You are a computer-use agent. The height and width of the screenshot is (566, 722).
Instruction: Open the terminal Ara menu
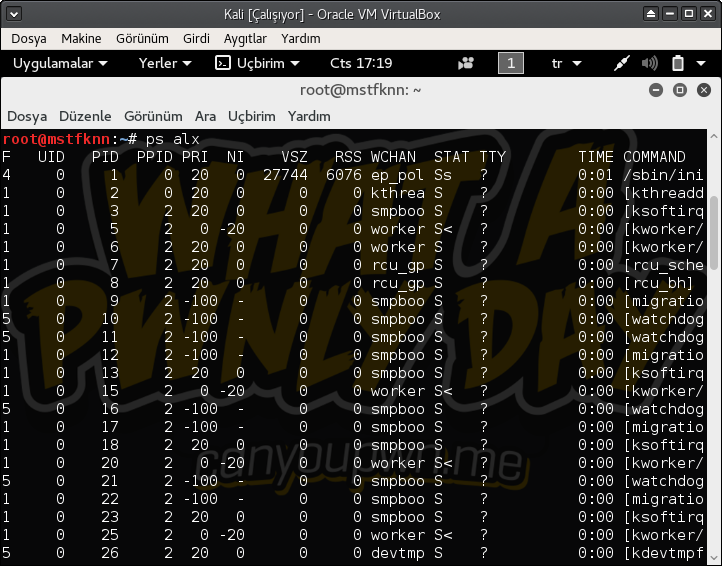pyautogui.click(x=205, y=116)
